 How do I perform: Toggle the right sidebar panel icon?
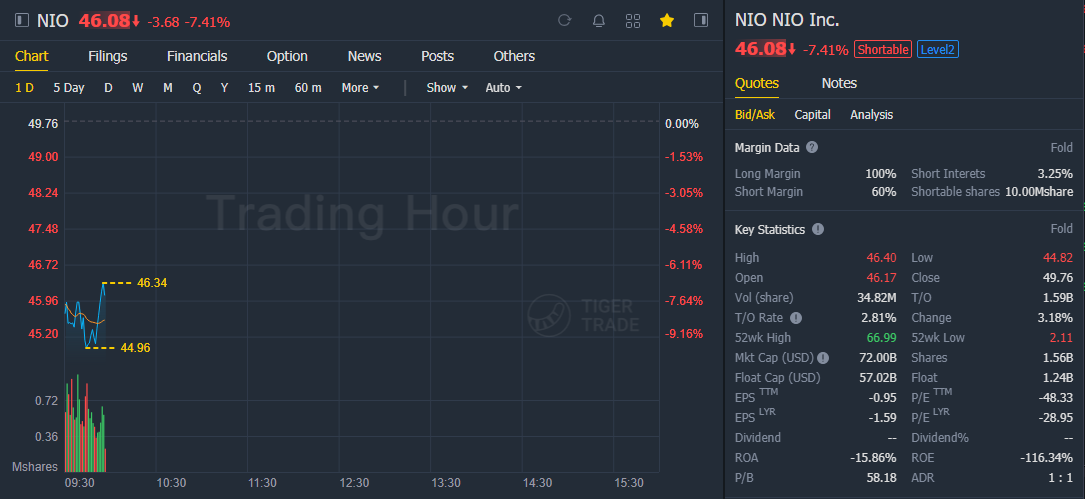click(x=701, y=21)
